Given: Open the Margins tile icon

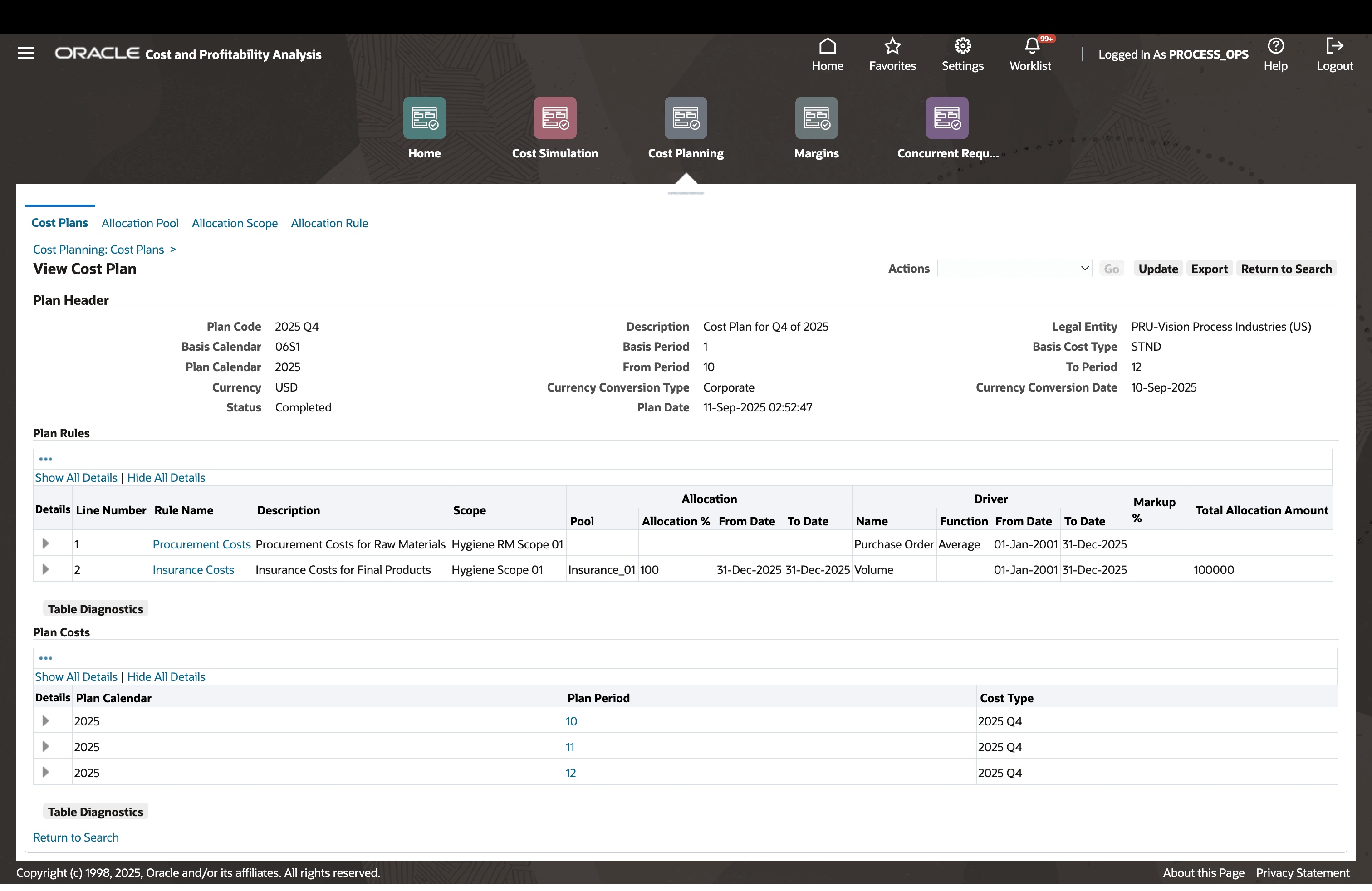Looking at the screenshot, I should [x=816, y=118].
